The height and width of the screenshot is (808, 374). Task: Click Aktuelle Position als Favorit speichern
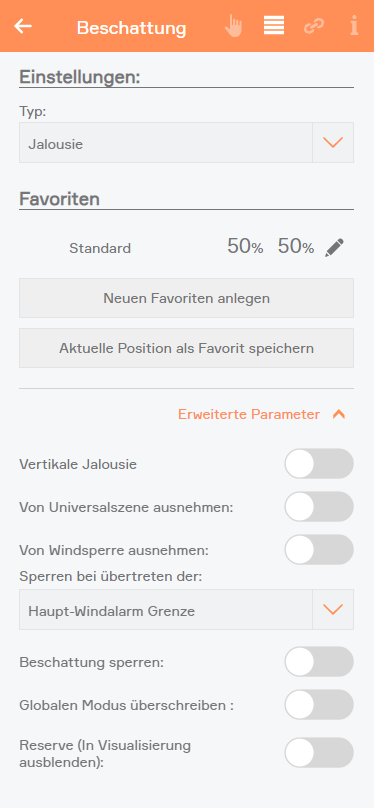point(186,348)
